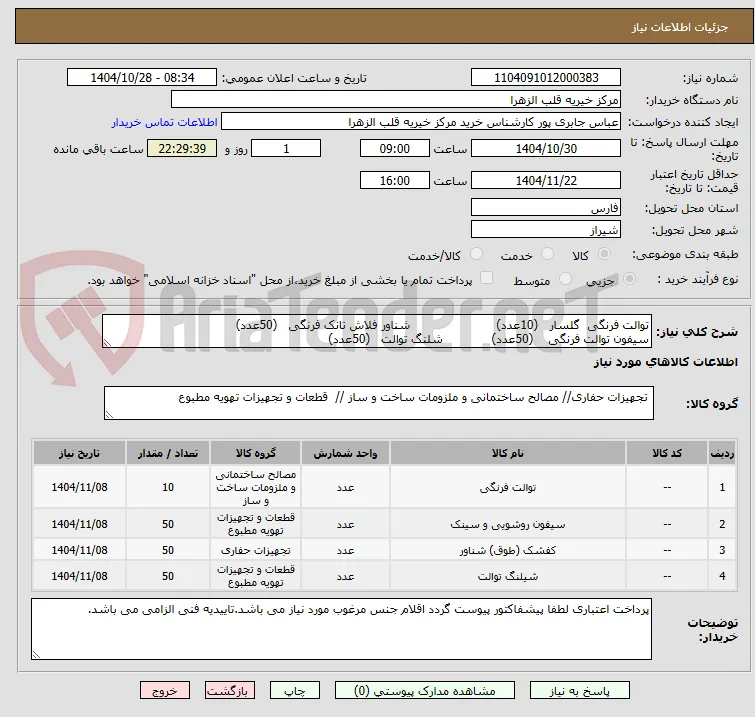Click row number 3 in the table

[722, 550]
